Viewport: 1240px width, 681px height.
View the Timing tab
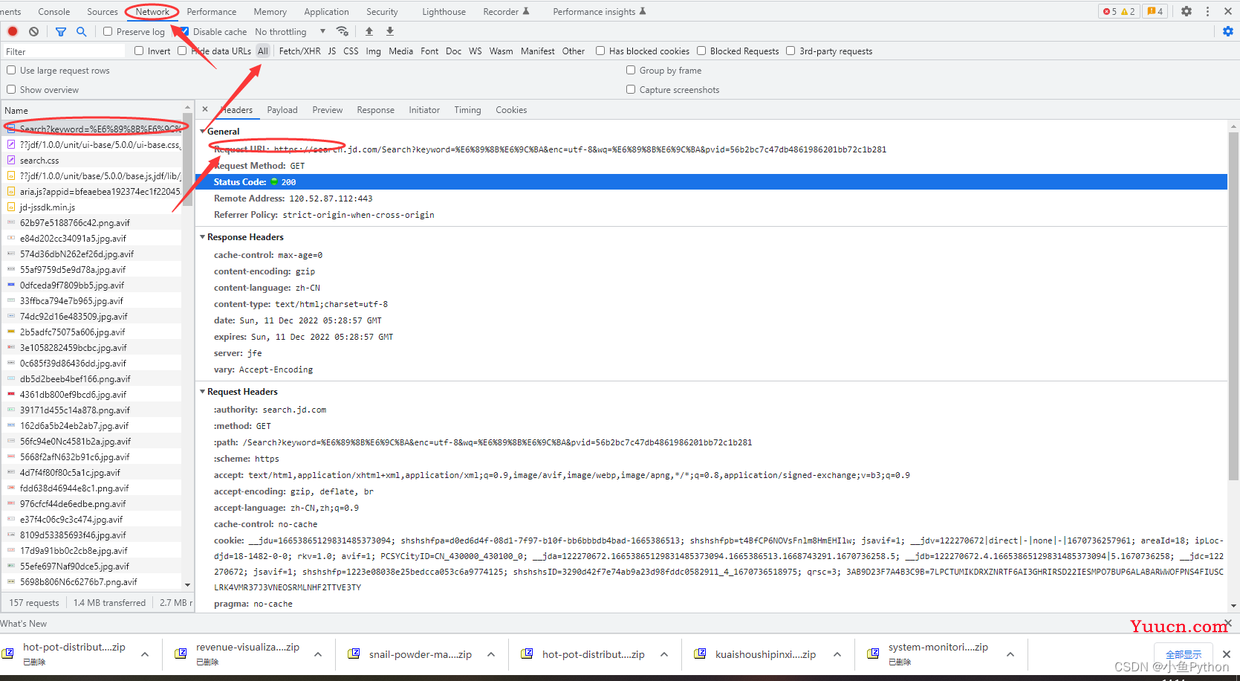(x=467, y=110)
